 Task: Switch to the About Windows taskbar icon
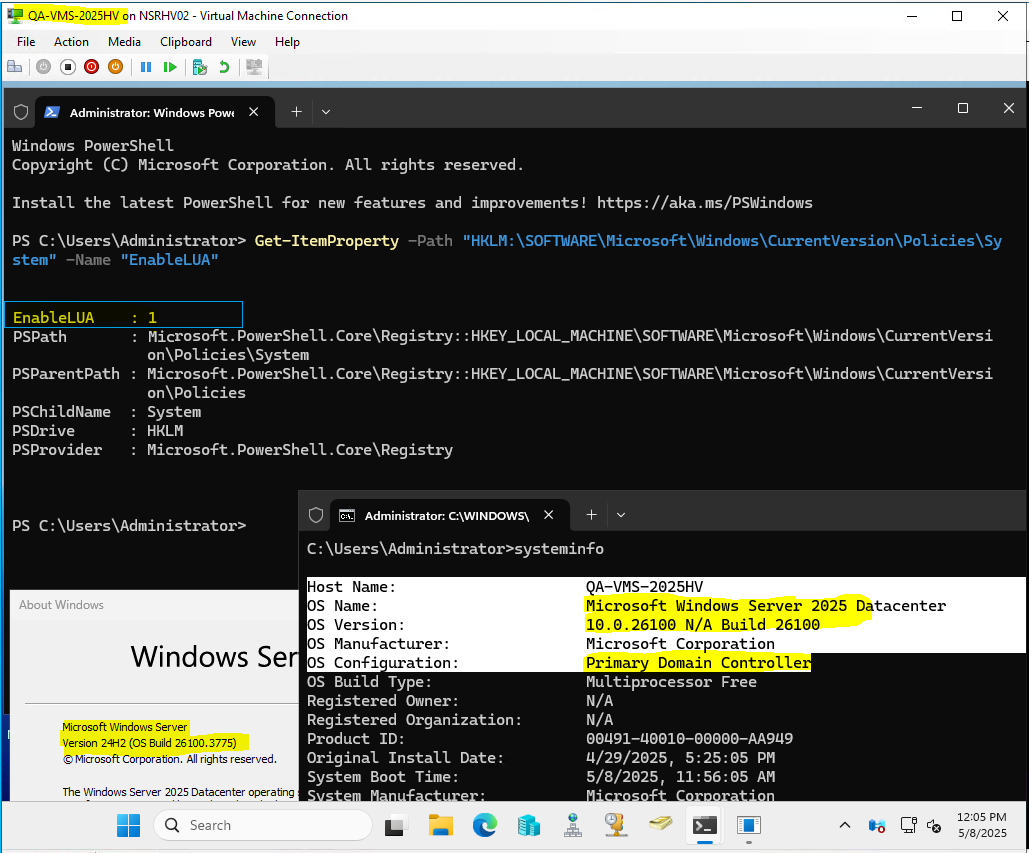click(748, 825)
